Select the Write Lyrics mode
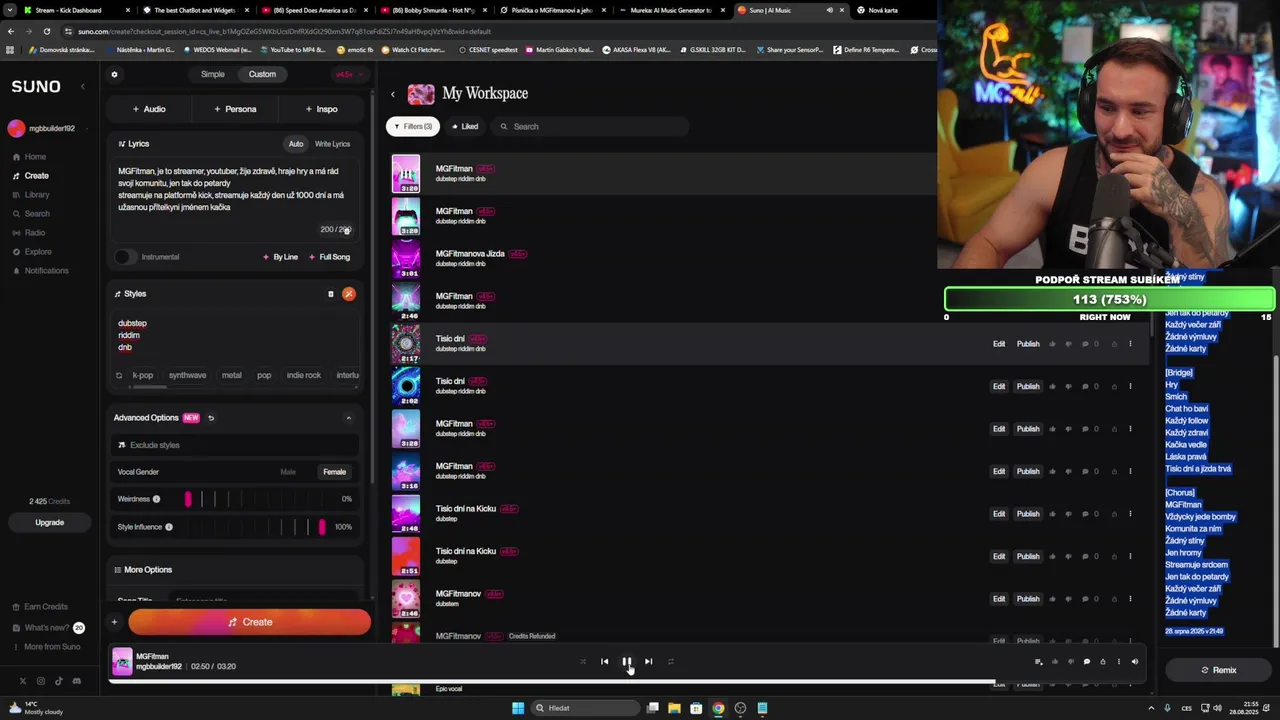Viewport: 1280px width, 720px height. 332,144
